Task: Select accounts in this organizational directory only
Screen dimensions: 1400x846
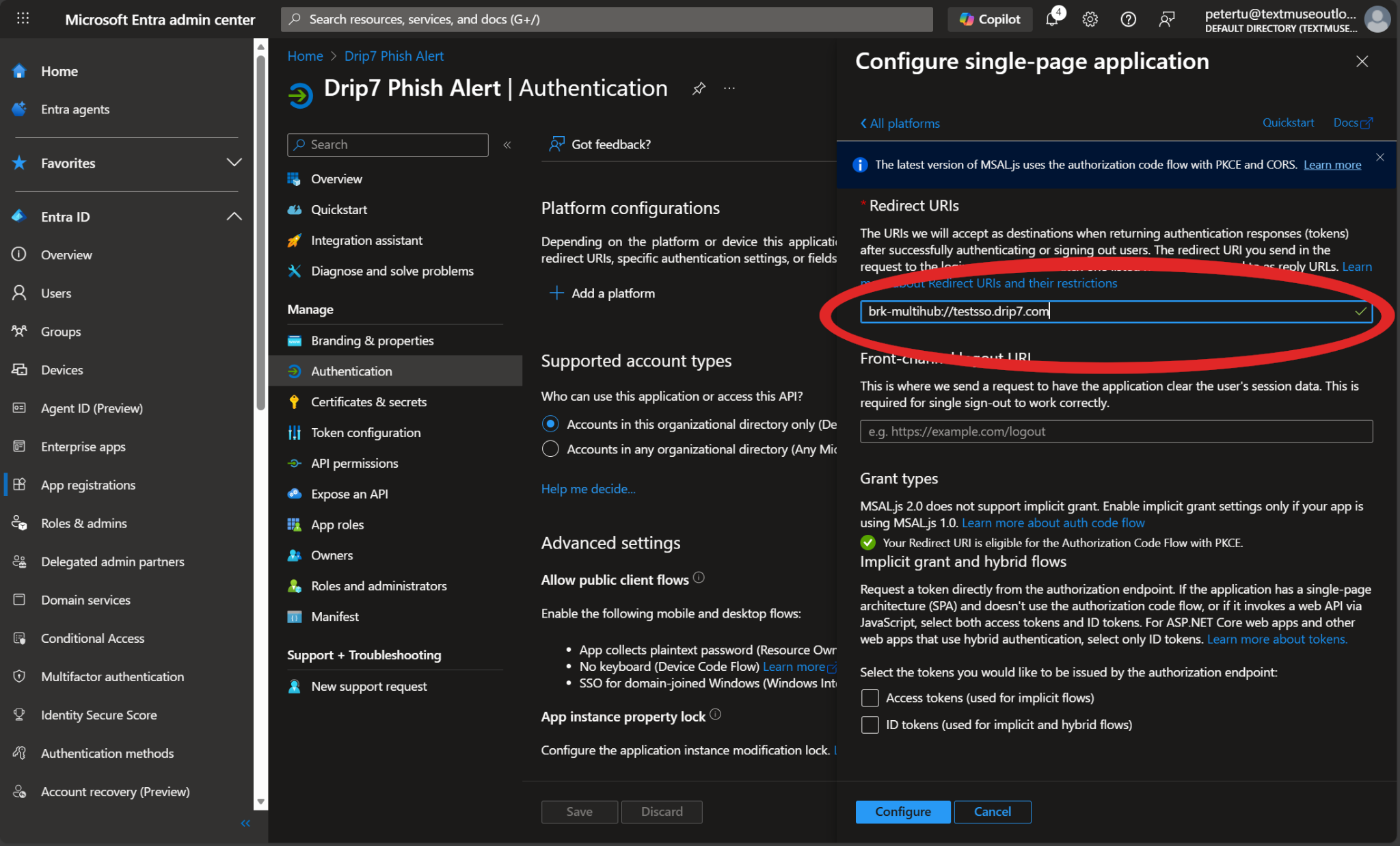Action: (550, 424)
